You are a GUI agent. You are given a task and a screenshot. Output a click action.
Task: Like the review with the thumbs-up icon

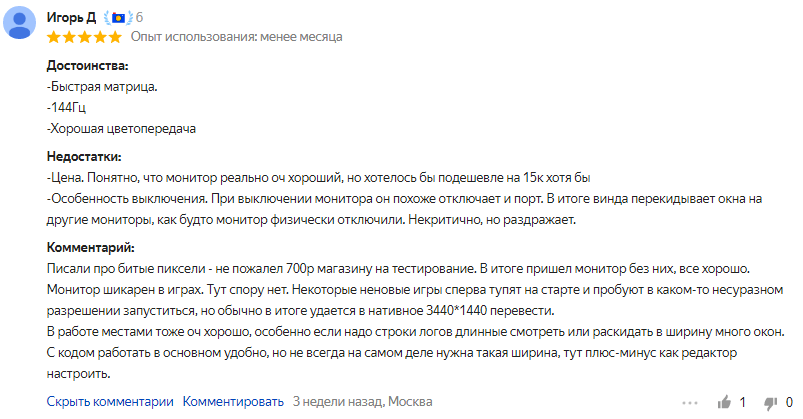coord(724,403)
